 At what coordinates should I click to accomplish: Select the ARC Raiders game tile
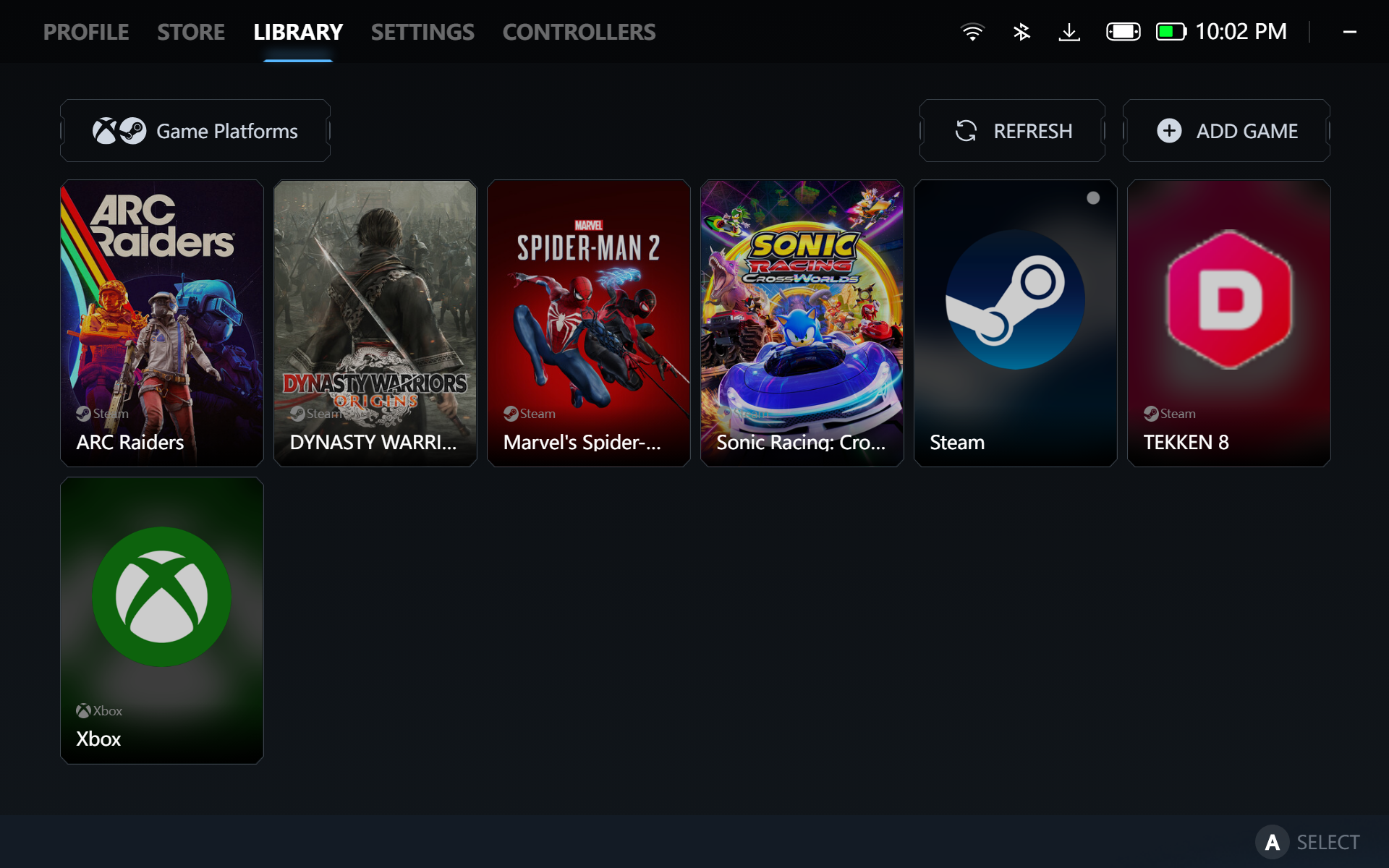coord(162,323)
